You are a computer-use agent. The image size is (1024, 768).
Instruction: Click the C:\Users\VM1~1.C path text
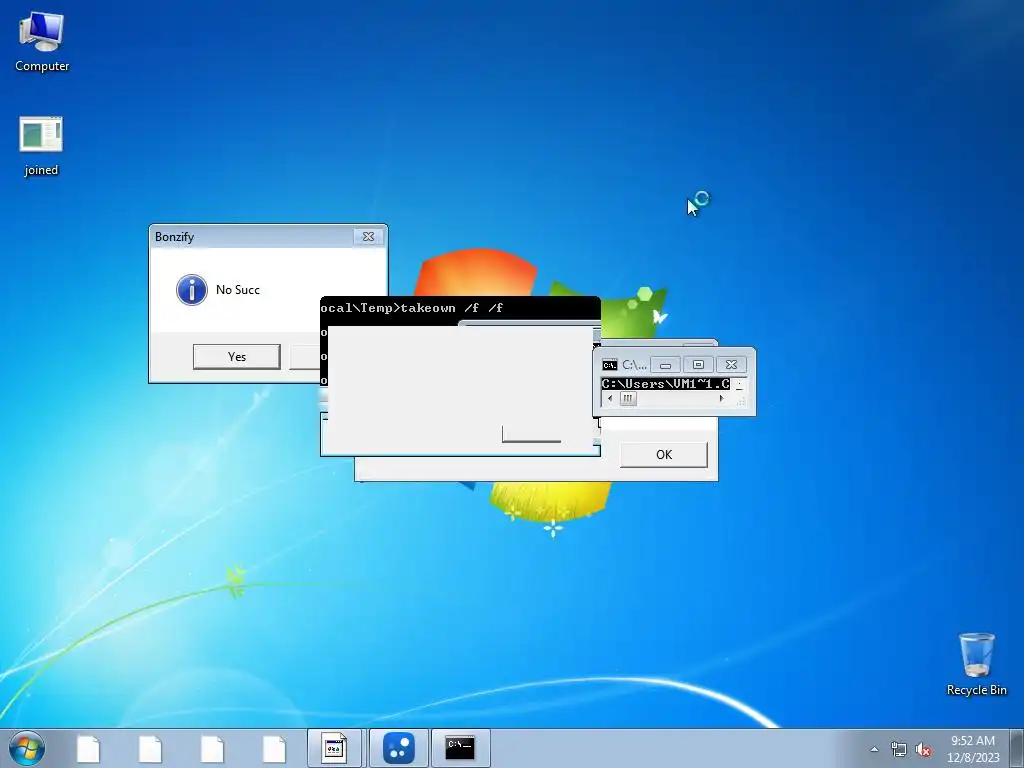click(x=665, y=383)
